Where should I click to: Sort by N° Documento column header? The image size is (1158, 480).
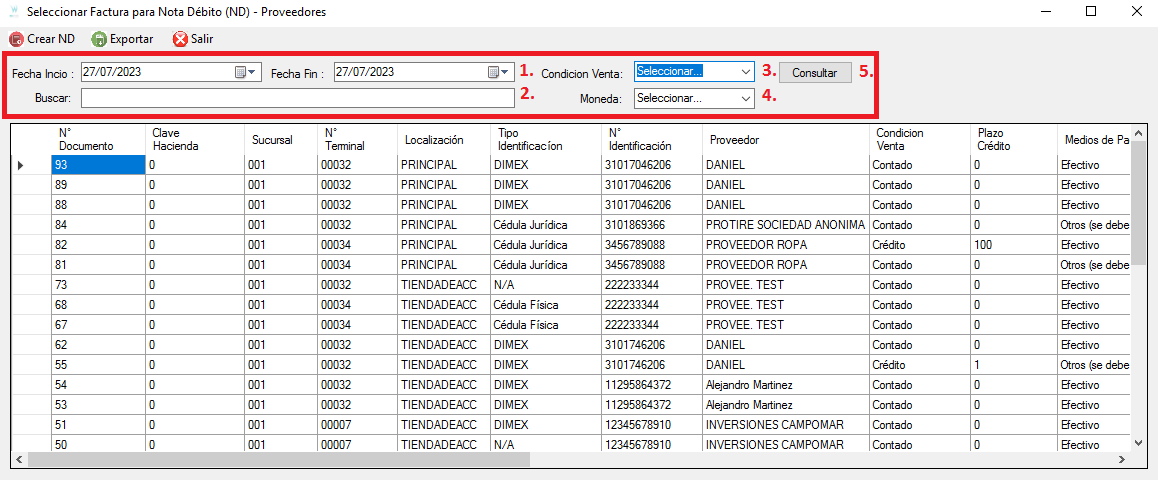(98, 140)
